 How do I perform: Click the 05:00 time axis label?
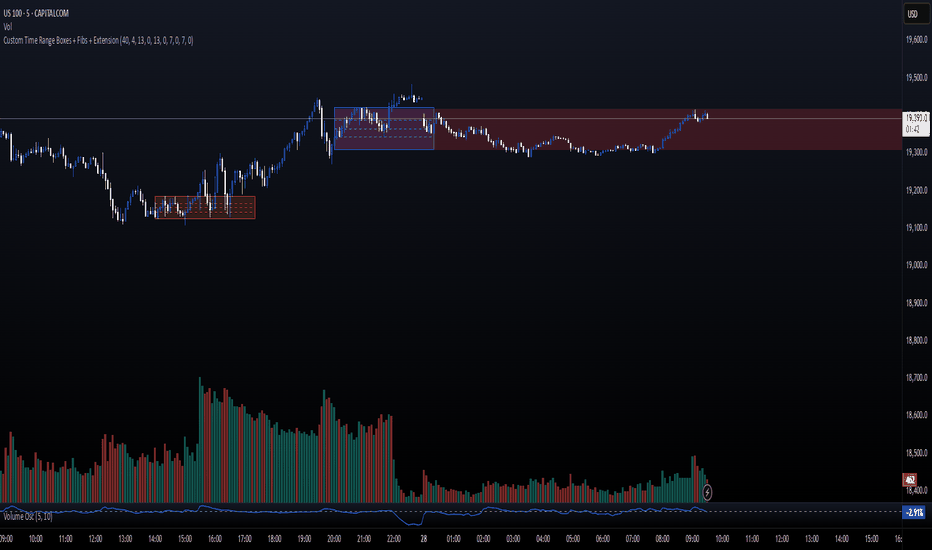pyautogui.click(x=573, y=539)
